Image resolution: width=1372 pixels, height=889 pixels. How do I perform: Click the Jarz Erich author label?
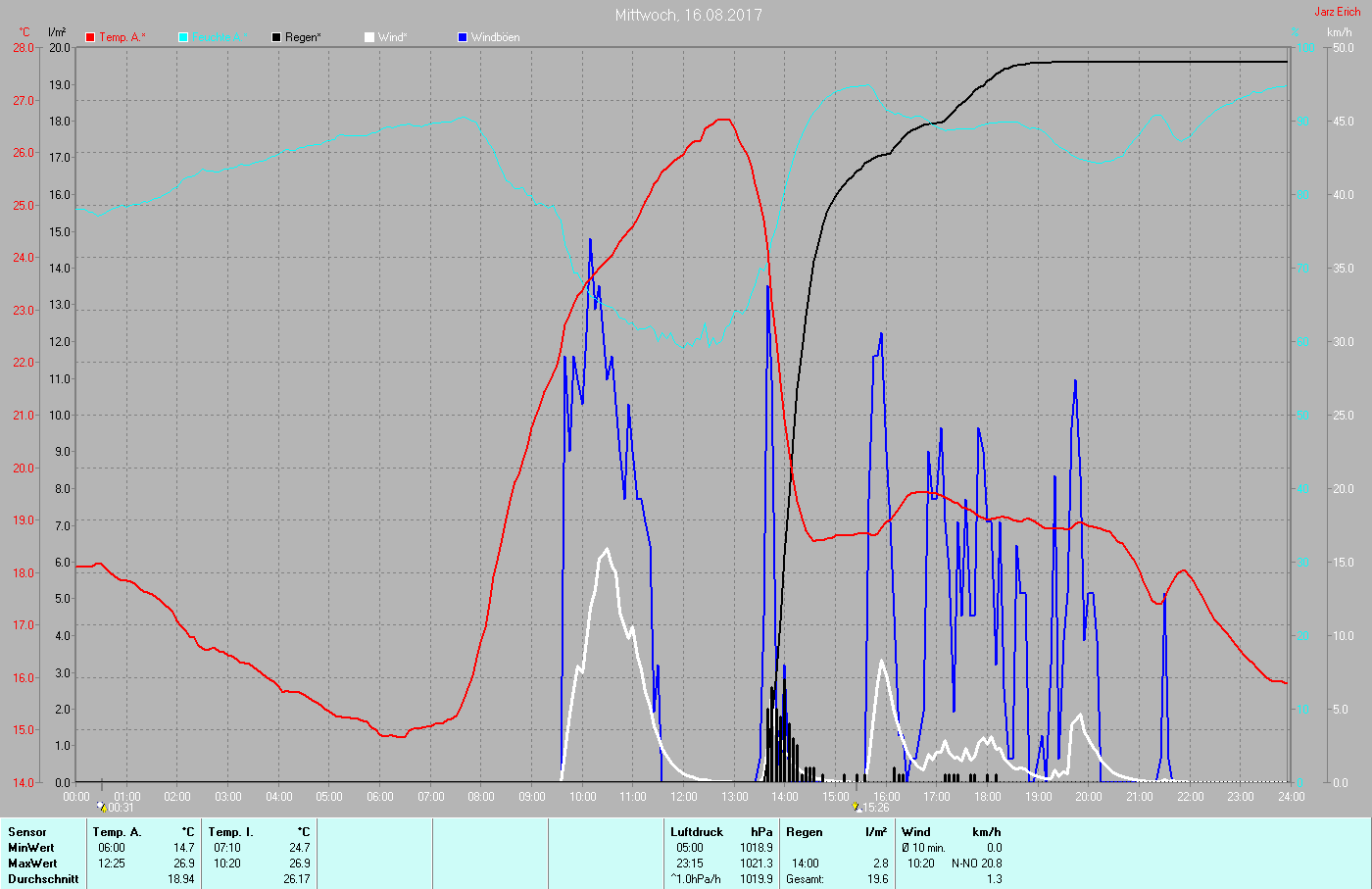1337,12
